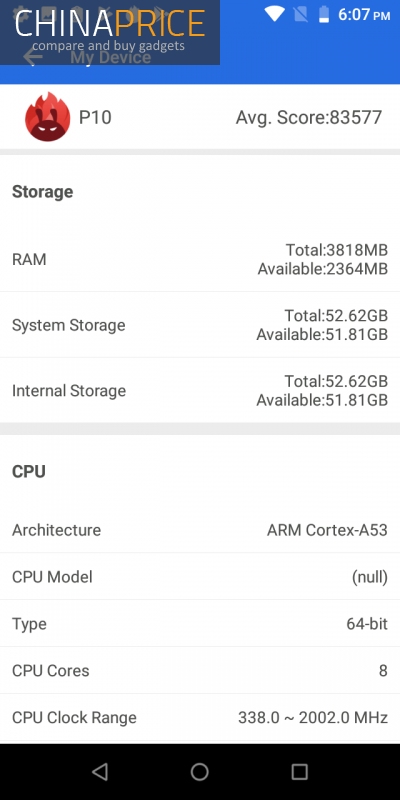Open recent apps with square button
This screenshot has height=800, width=400.
point(299,772)
